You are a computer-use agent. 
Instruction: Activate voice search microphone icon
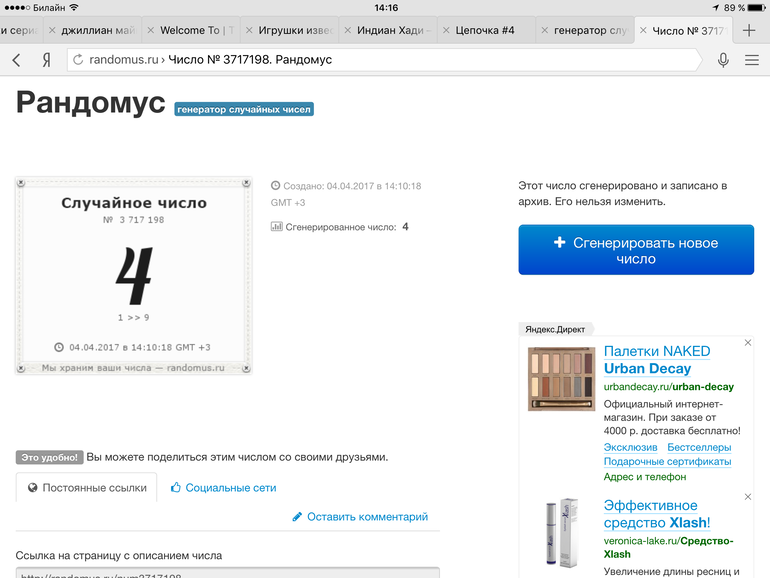click(723, 60)
